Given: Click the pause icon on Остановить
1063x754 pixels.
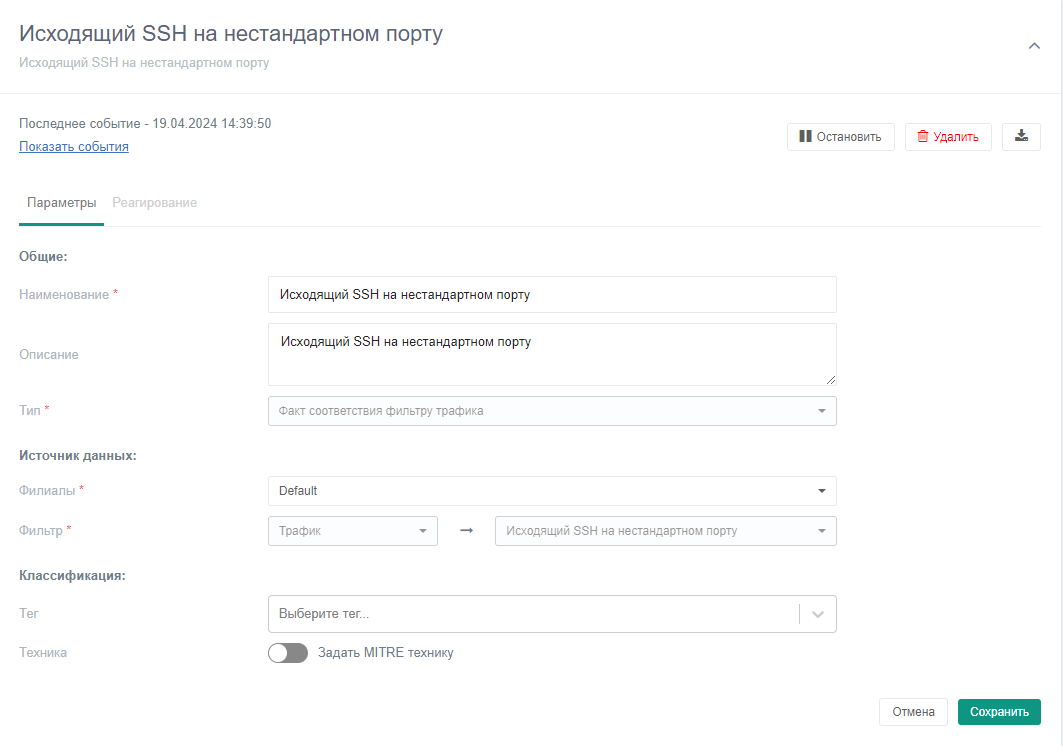Looking at the screenshot, I should pyautogui.click(x=805, y=137).
